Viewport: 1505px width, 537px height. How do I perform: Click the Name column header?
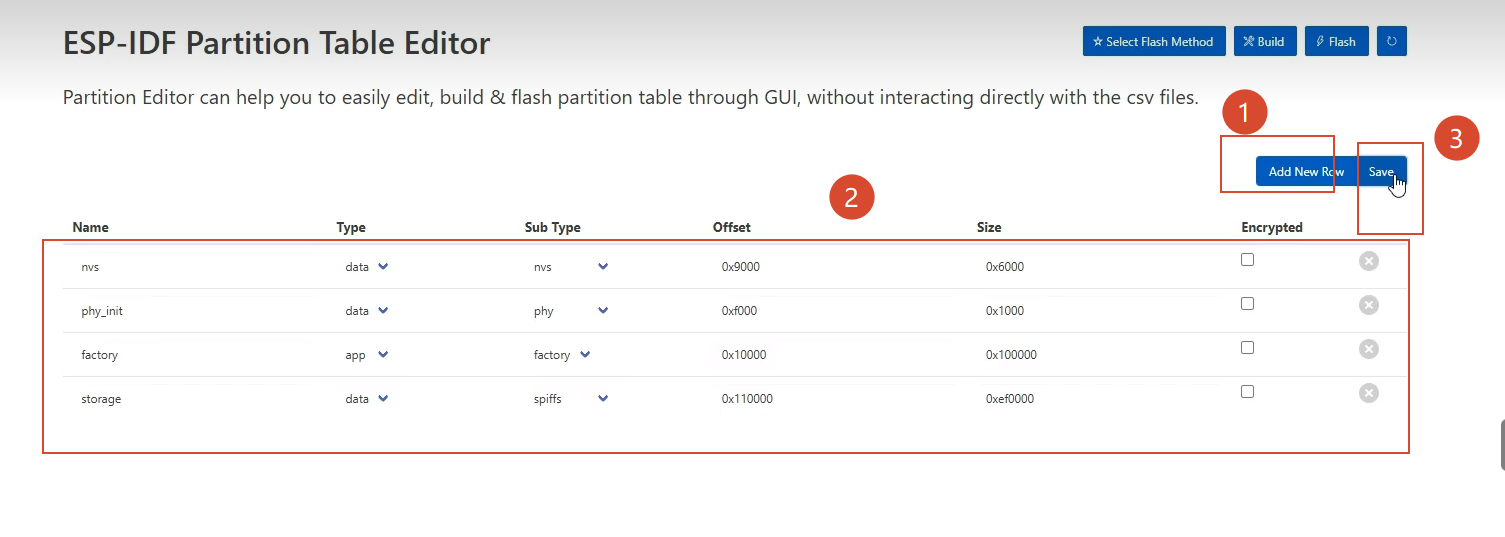[x=91, y=227]
